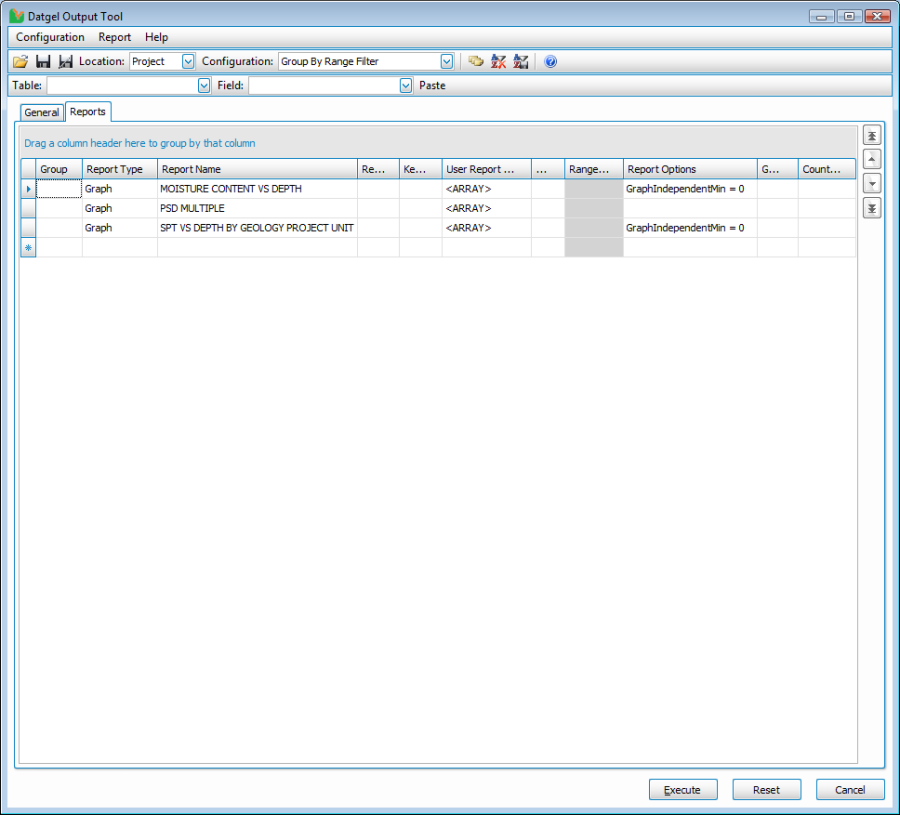Move the selected row down one position
This screenshot has width=900, height=815.
[x=872, y=184]
